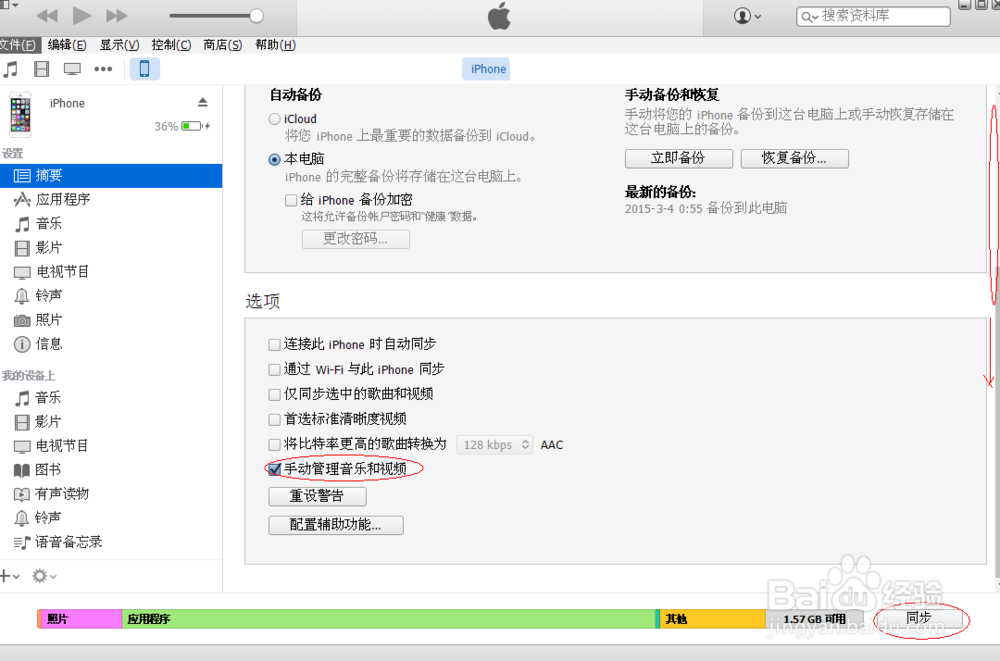Click the 同步 sync button

(918, 618)
